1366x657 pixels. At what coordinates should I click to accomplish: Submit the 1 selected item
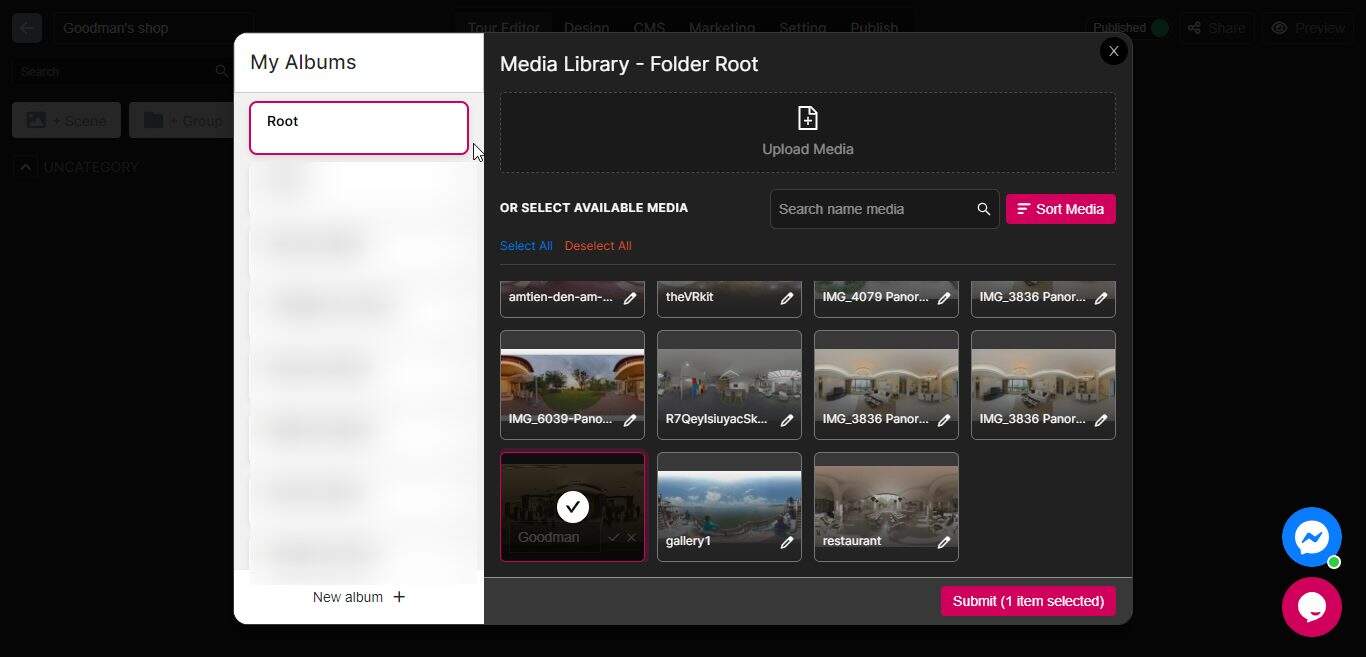[1028, 601]
